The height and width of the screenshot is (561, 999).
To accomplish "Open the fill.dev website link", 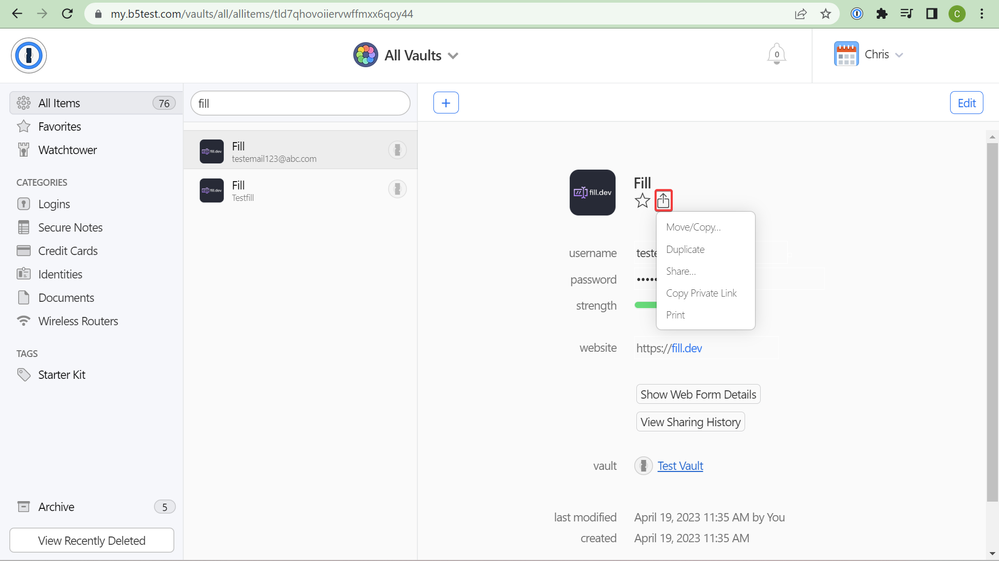I will click(685, 348).
